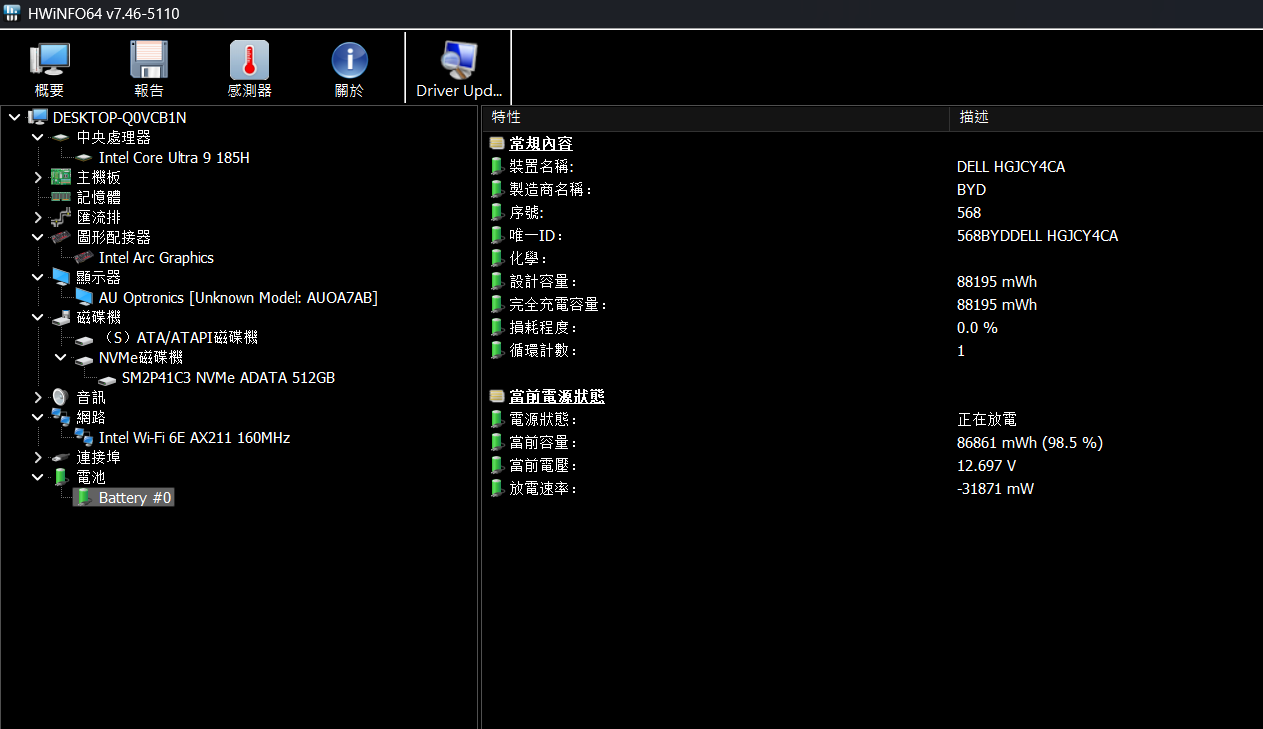The width and height of the screenshot is (1263, 729).
Task: Collapse the 磁碟機 tree node
Action: point(38,317)
